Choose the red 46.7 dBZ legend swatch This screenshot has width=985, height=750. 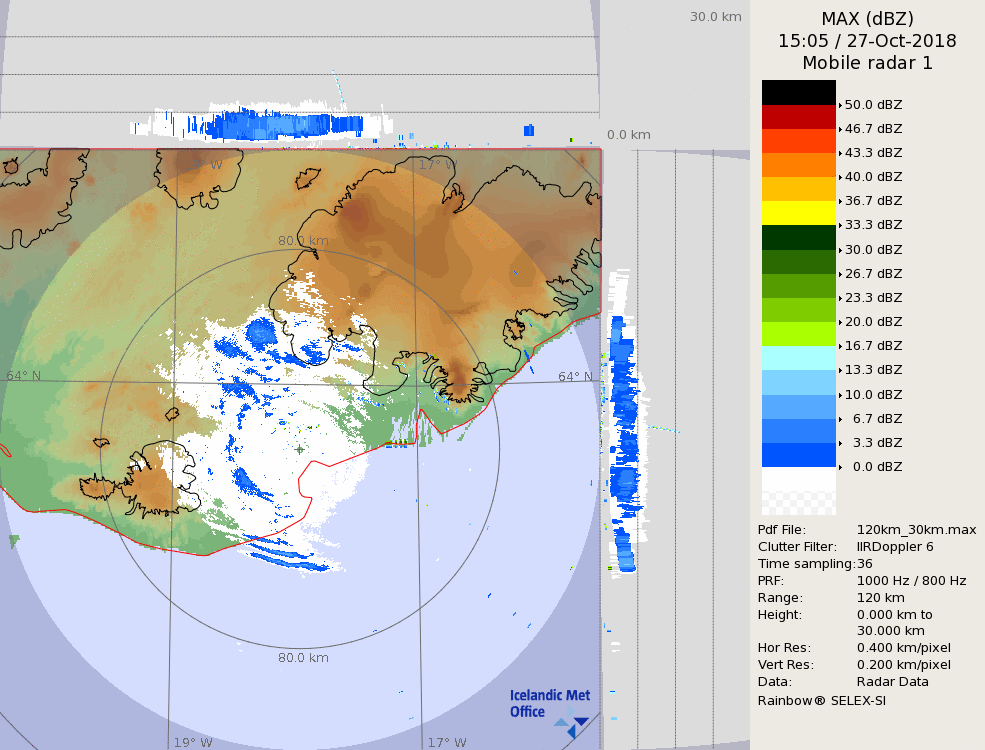pyautogui.click(x=798, y=117)
